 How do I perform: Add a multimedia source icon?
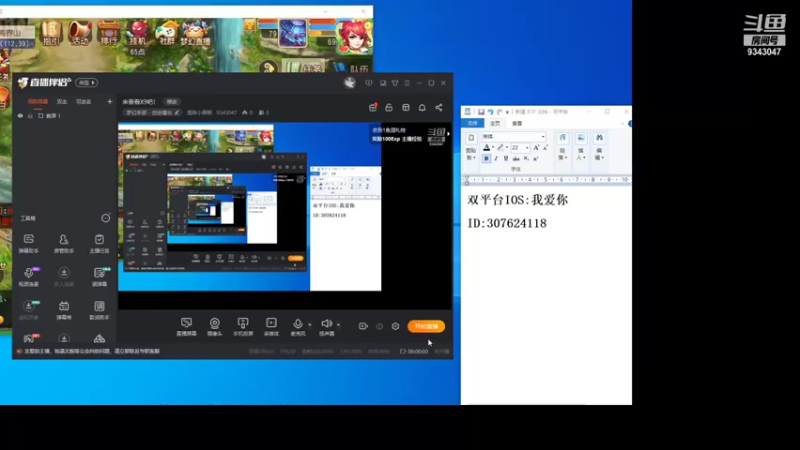(271, 327)
